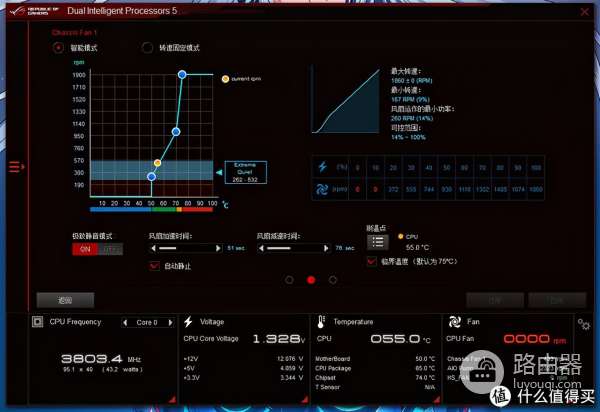Select the smart mode radio button
Viewport: 600px width, 412px height.
58,48
